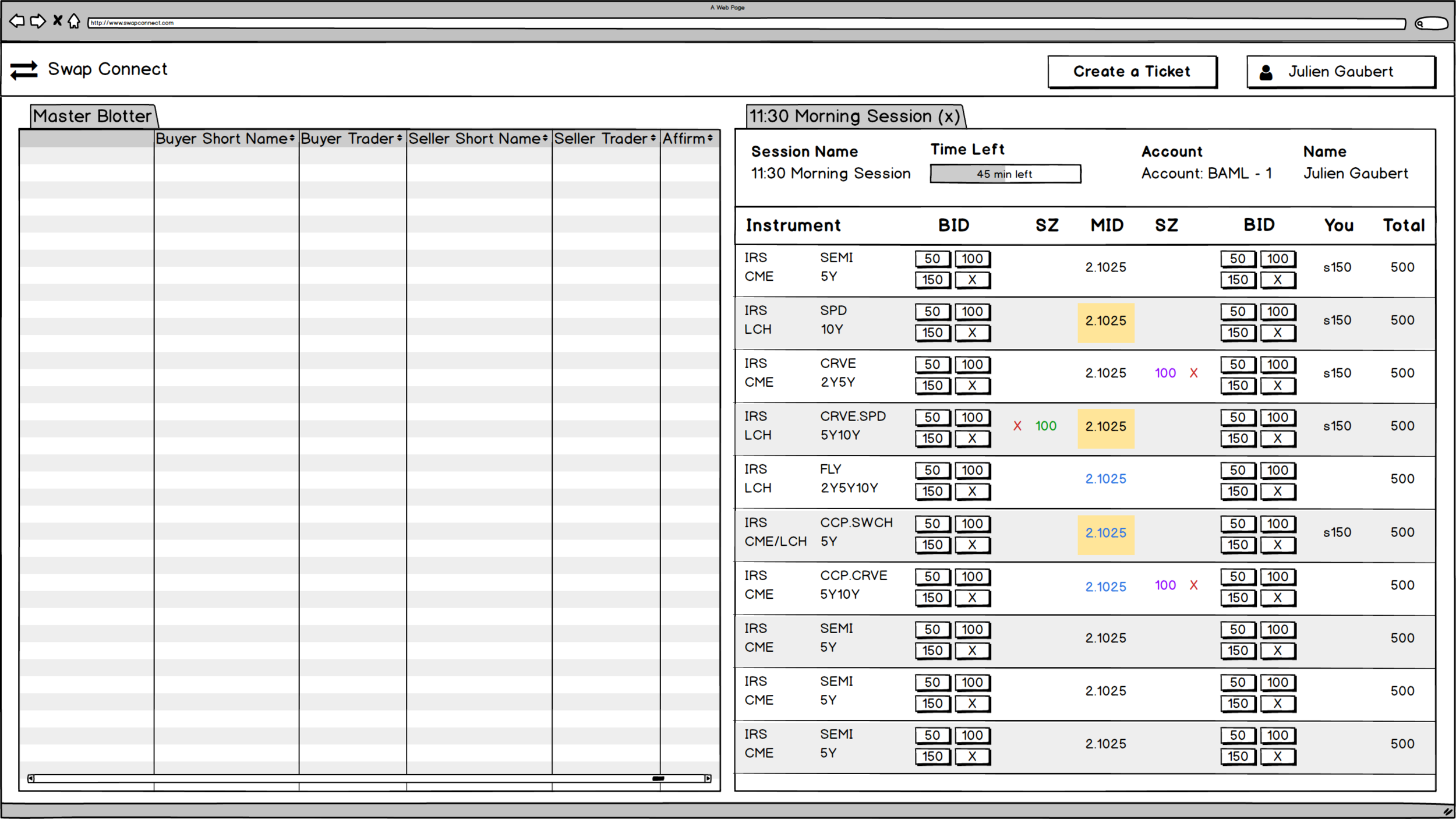Screen dimensions: 1456x819
Task: Click right 100 button for CCP.CRVE 5Y10Y
Action: pyautogui.click(x=1278, y=577)
